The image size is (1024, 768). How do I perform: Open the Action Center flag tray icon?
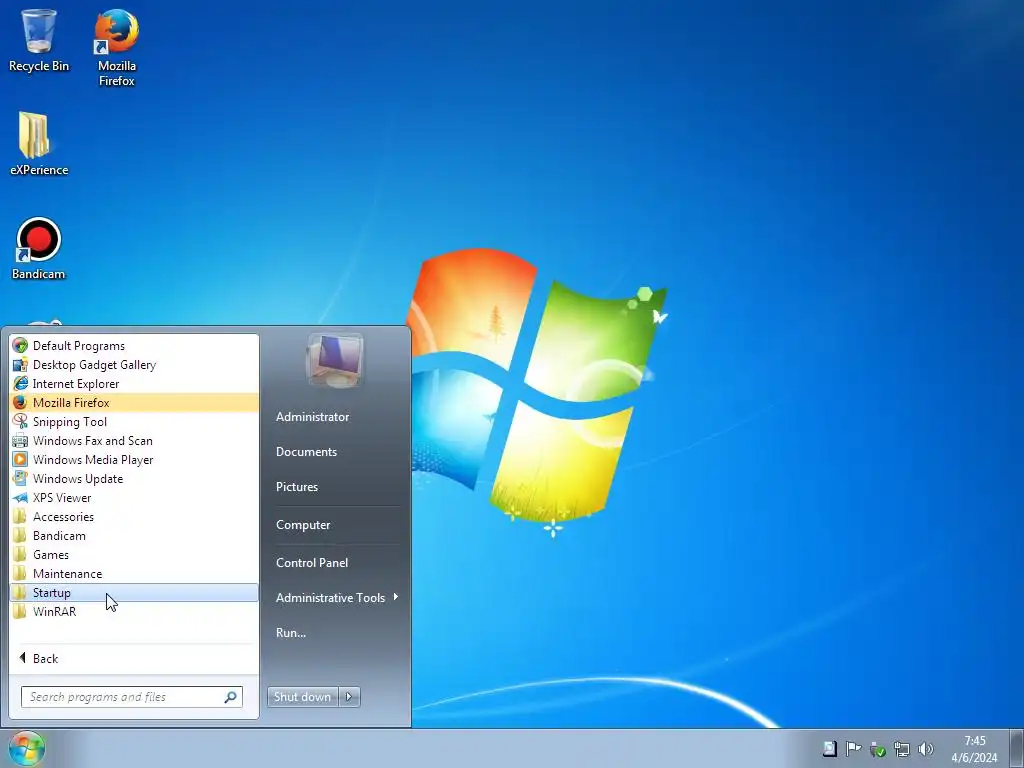[853, 749]
